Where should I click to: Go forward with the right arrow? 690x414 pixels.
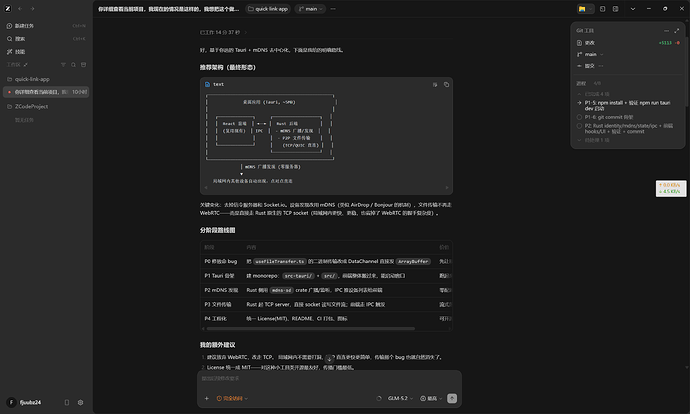coord(32,8)
